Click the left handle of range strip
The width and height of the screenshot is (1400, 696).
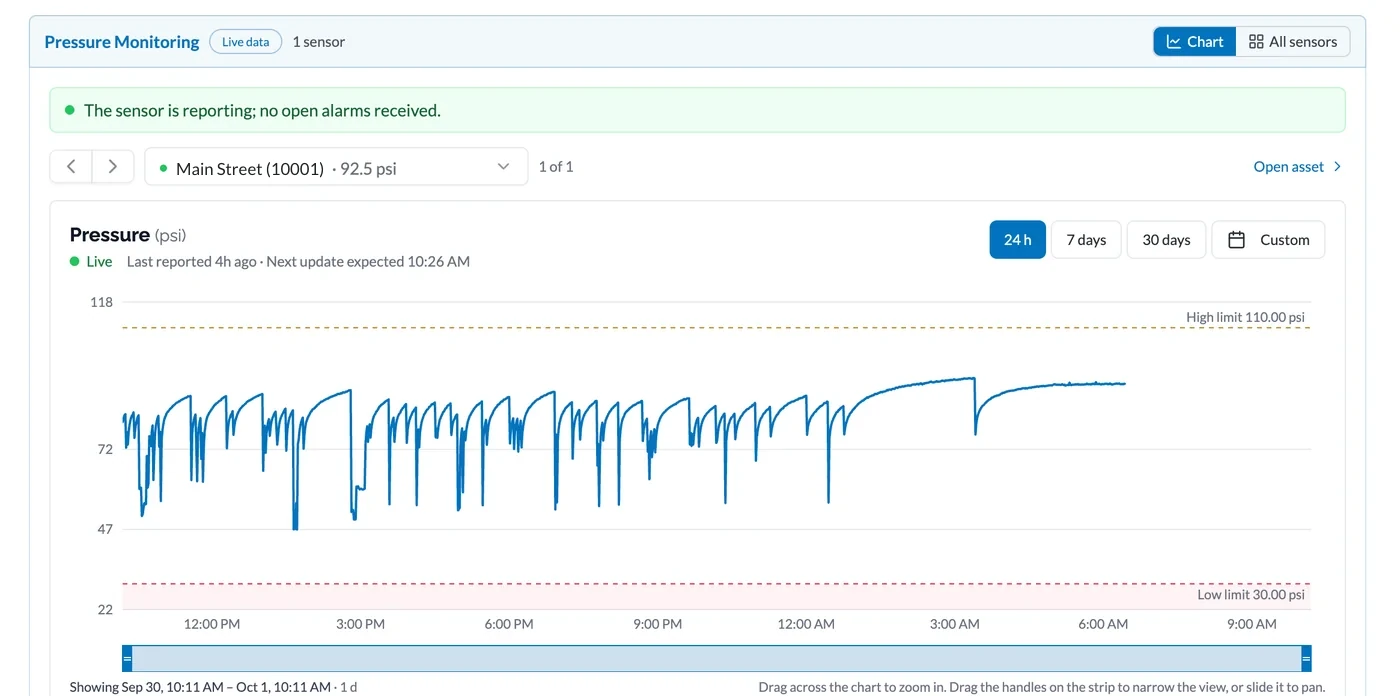pyautogui.click(x=127, y=658)
